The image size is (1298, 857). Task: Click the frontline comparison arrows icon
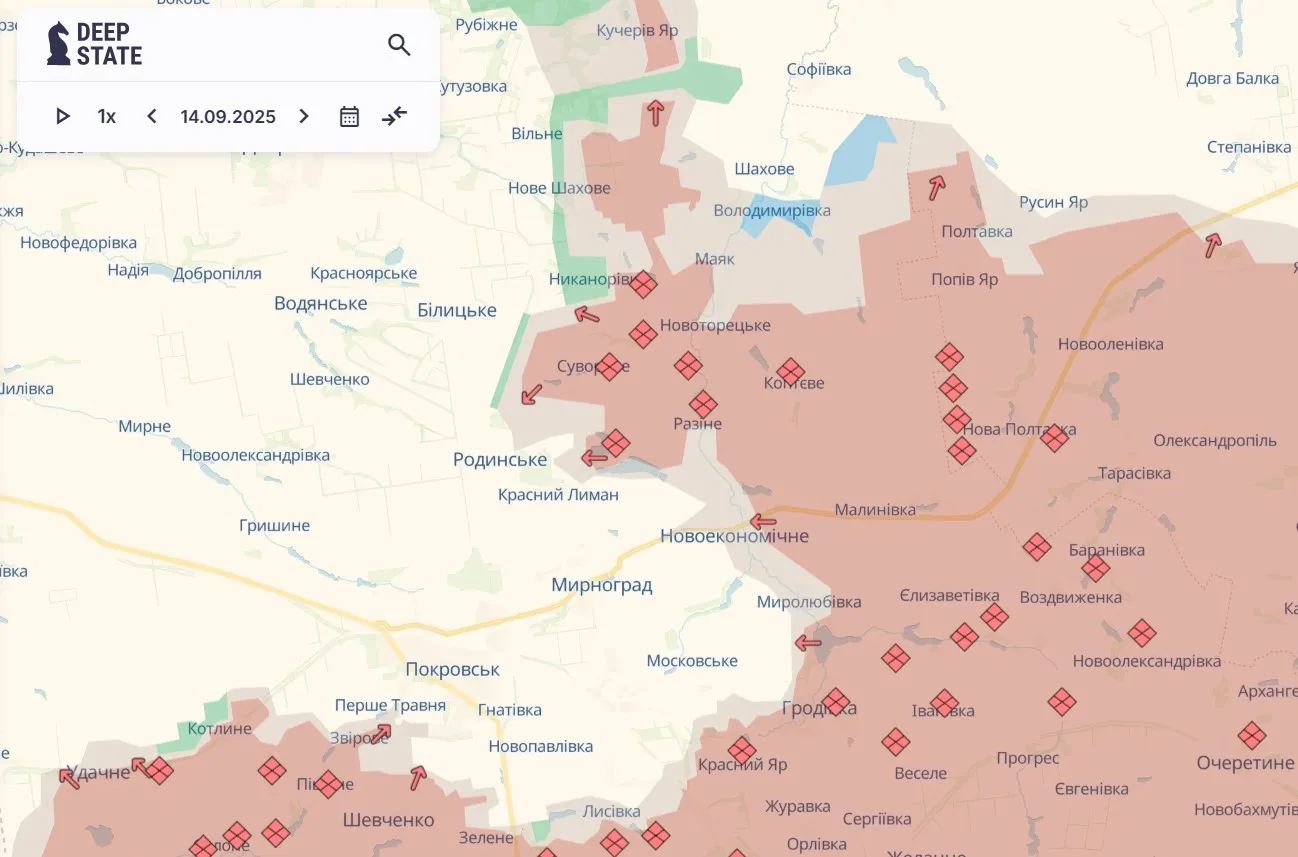tap(393, 116)
